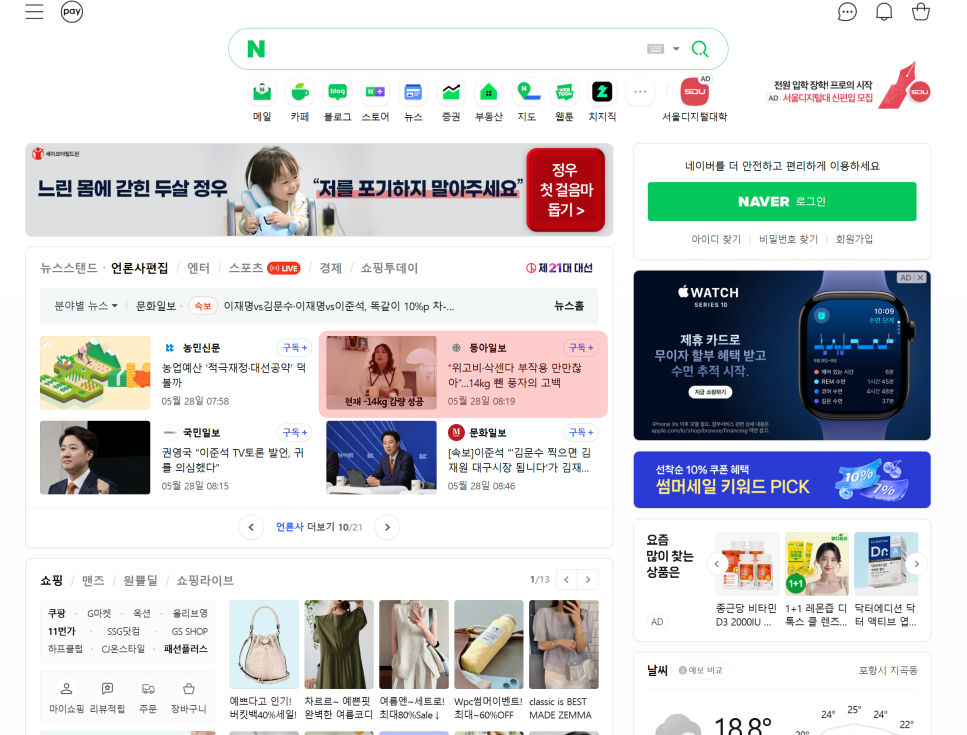Toggle 구독 subscribe for 동아일보

[580, 348]
